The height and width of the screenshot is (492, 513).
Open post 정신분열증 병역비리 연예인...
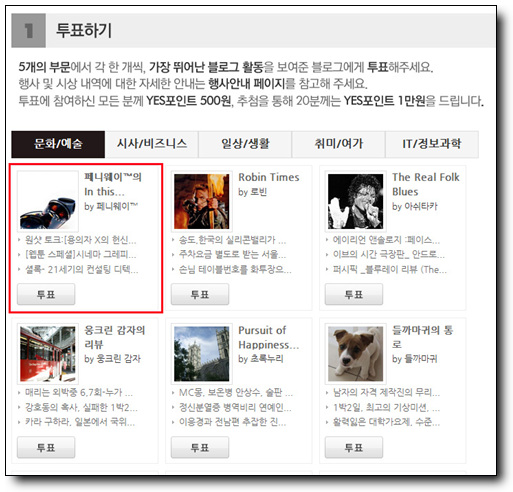coord(235,407)
